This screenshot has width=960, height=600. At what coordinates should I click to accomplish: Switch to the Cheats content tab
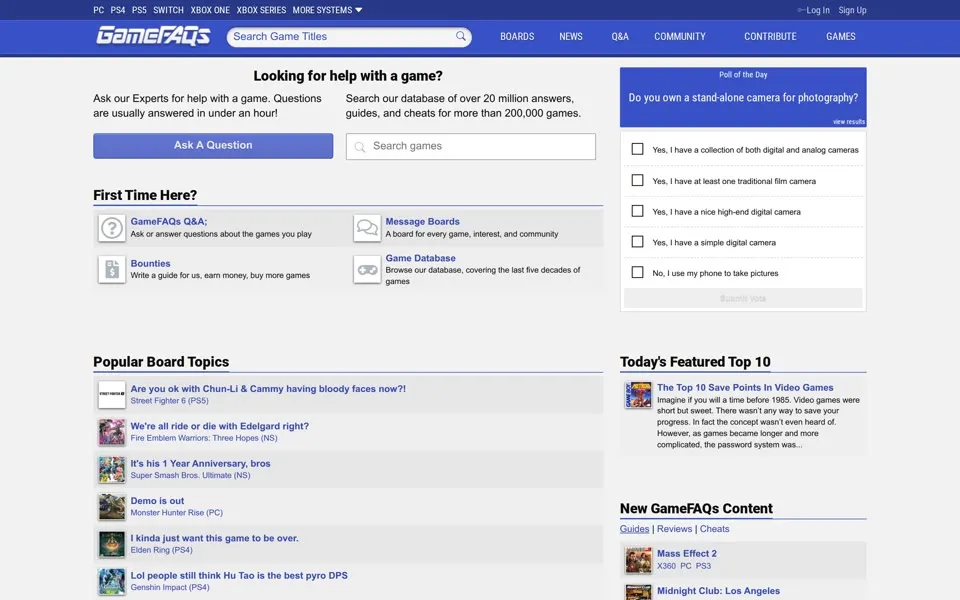pos(714,529)
